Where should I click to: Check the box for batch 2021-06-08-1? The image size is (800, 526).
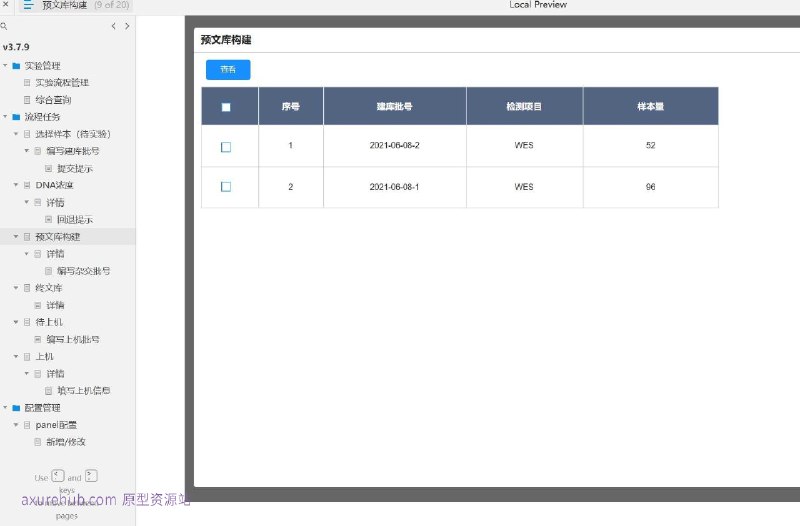(226, 187)
